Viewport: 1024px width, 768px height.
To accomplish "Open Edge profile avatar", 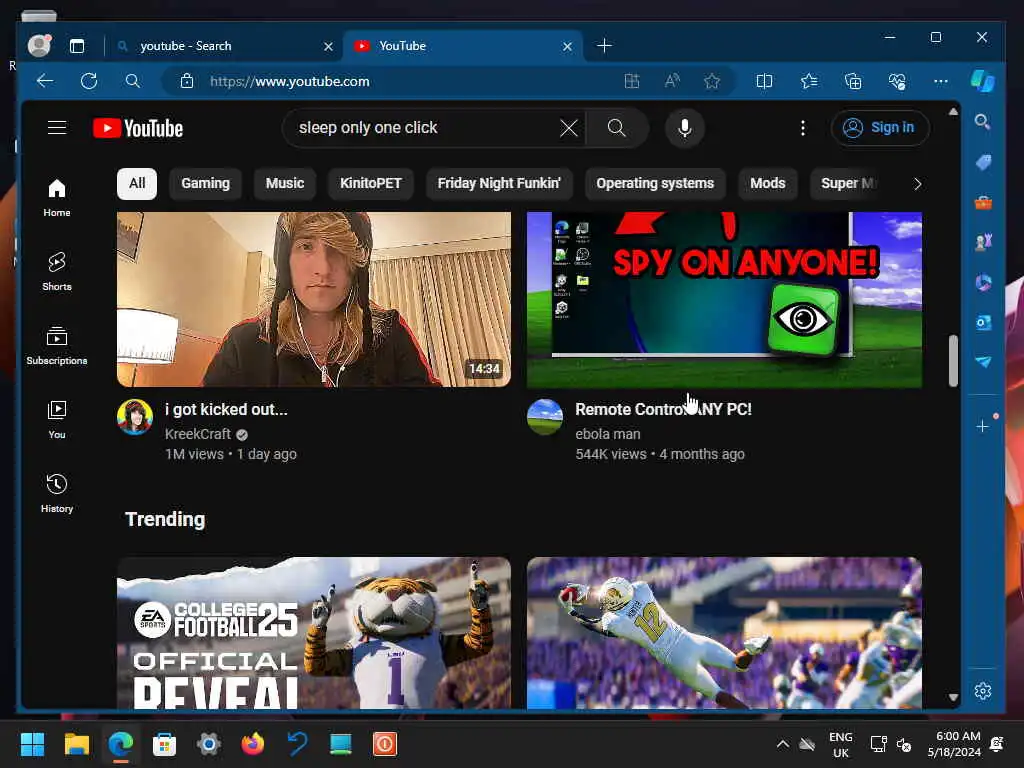I will (39, 45).
